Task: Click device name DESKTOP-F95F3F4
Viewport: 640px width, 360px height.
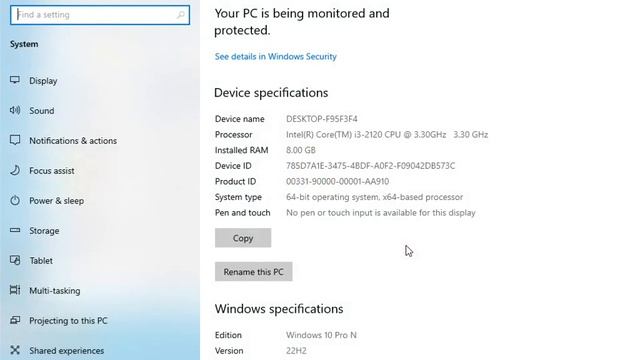Action: coord(322,119)
